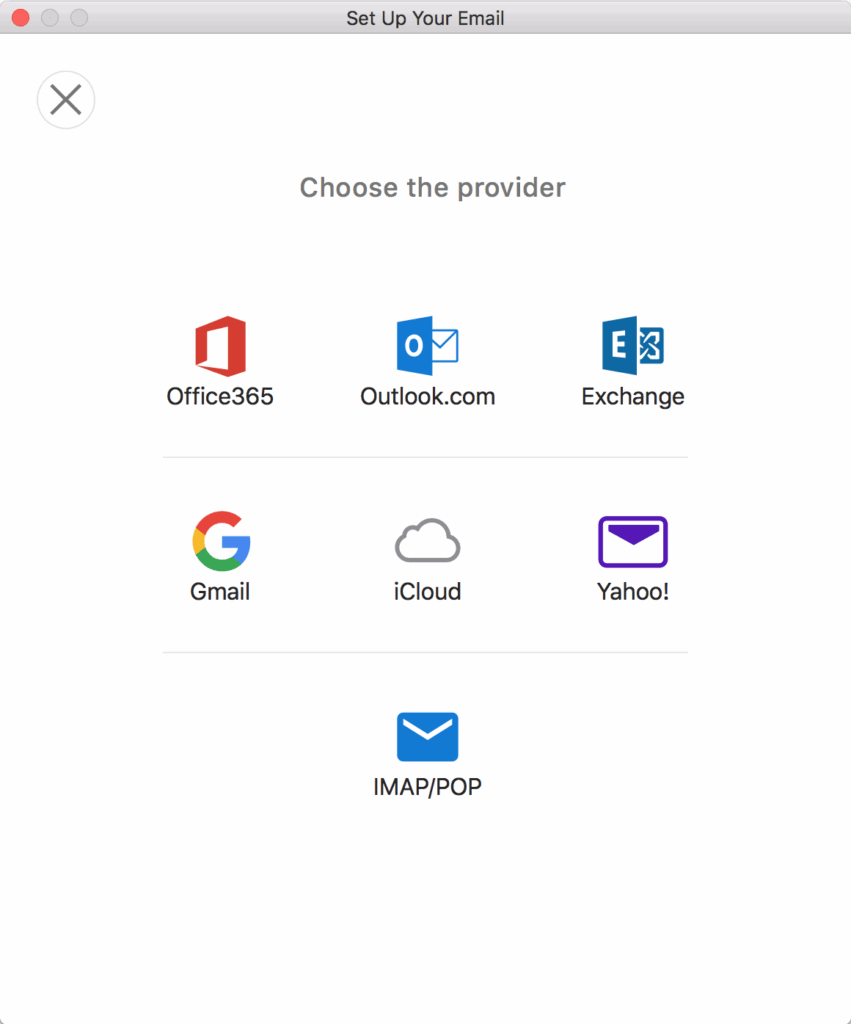Close the window using the red button
Screen dimensions: 851x1024
[20, 18]
